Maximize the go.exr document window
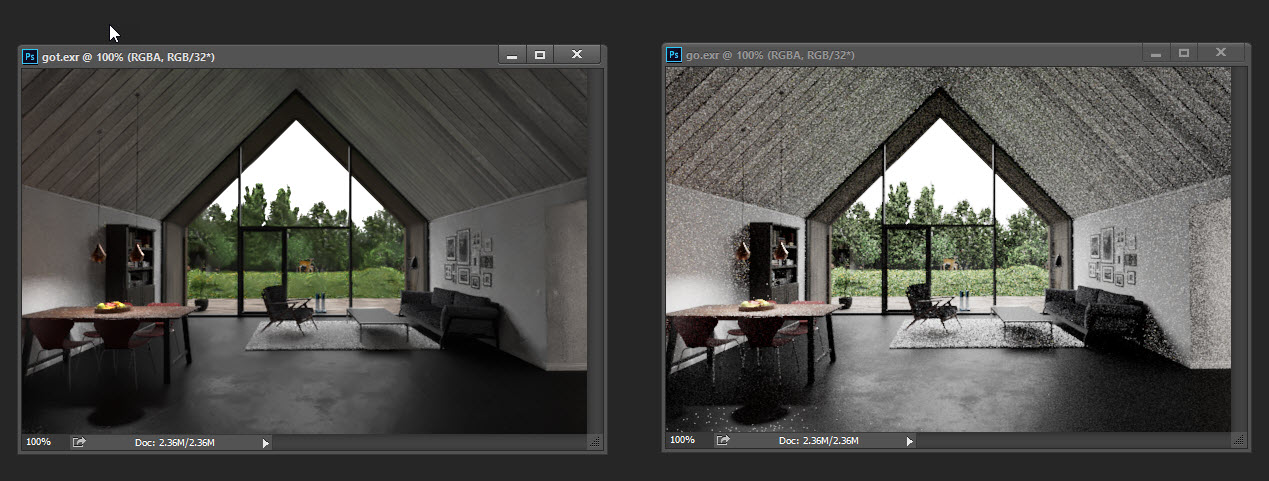The image size is (1269, 481). [1184, 53]
